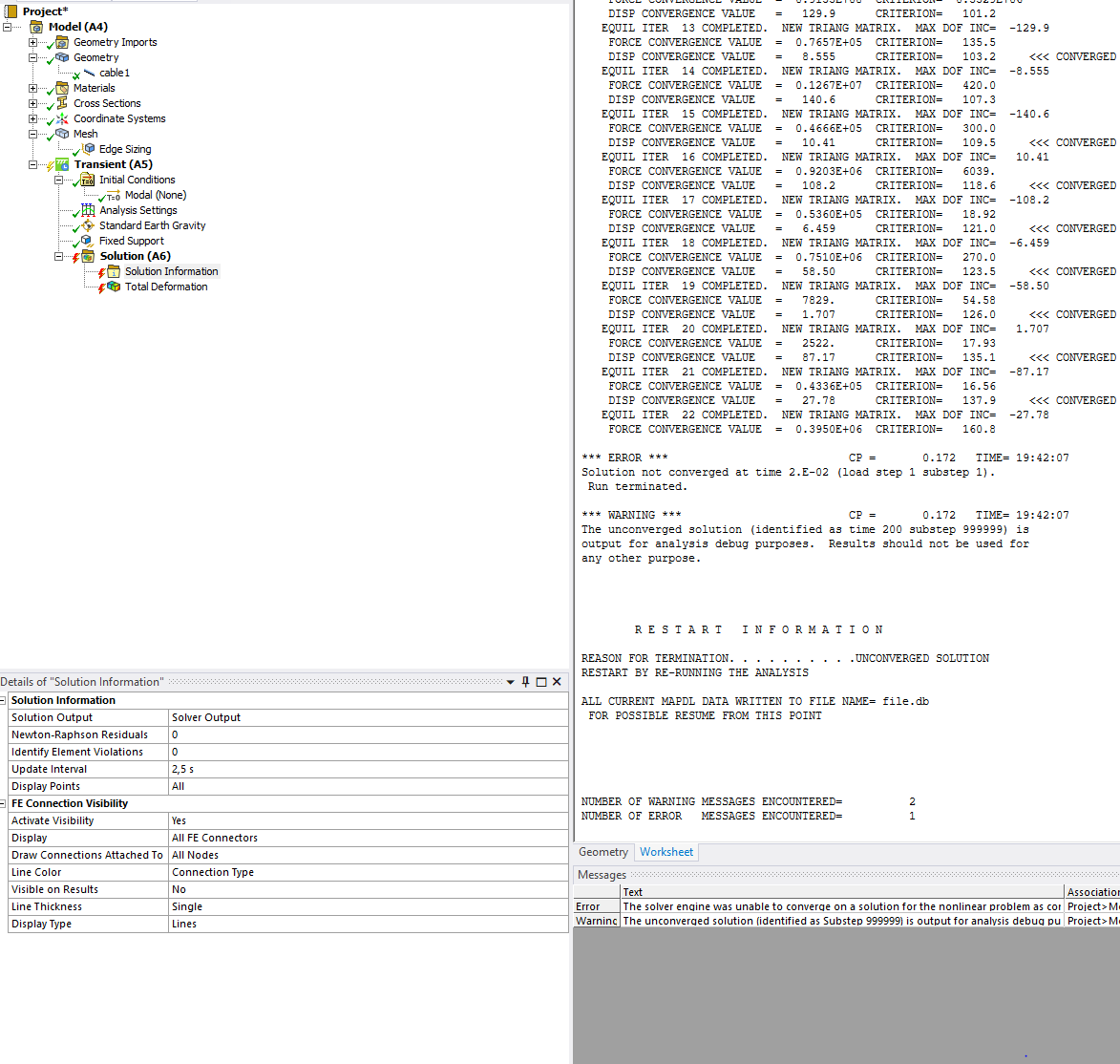This screenshot has width=1120, height=1064.
Task: Change Line Thickness Single option
Action: (368, 906)
